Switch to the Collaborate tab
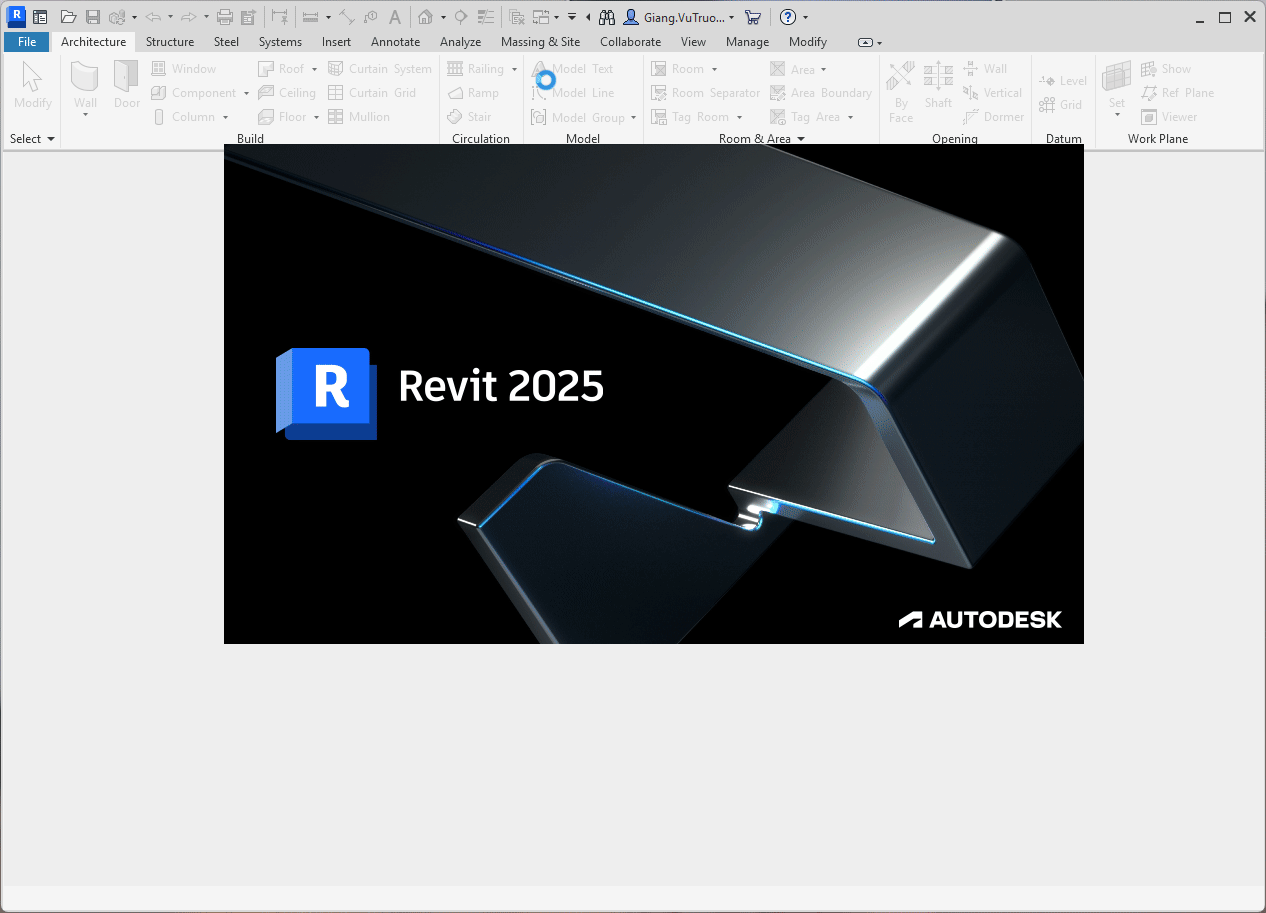The image size is (1266, 913). [x=630, y=42]
